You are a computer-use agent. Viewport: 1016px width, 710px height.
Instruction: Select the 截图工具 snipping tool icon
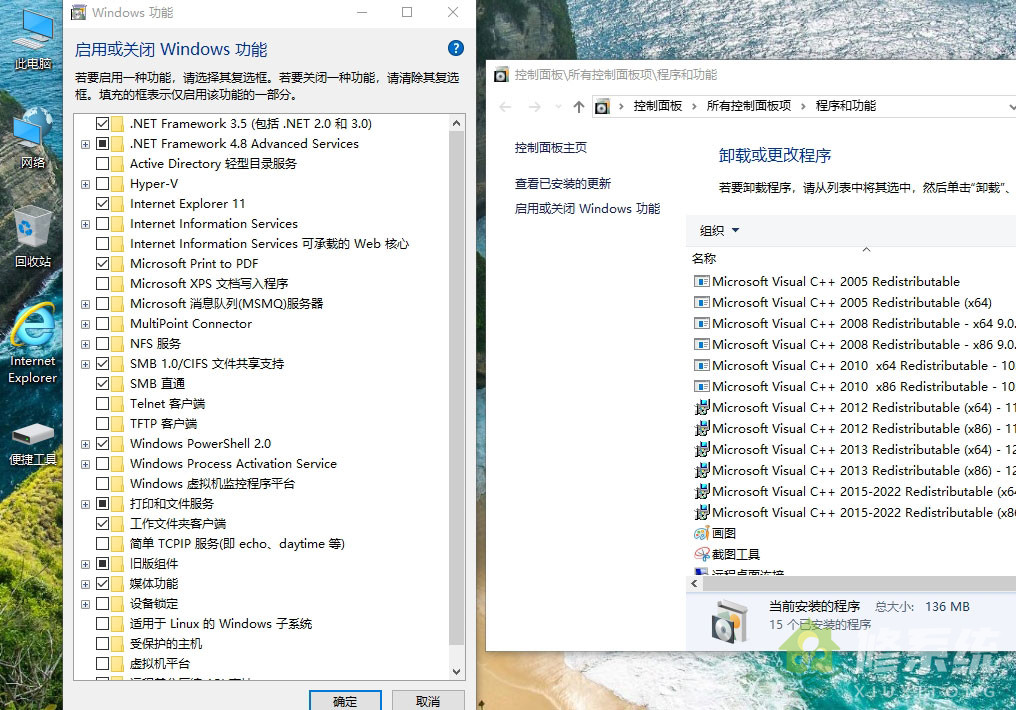pos(701,554)
